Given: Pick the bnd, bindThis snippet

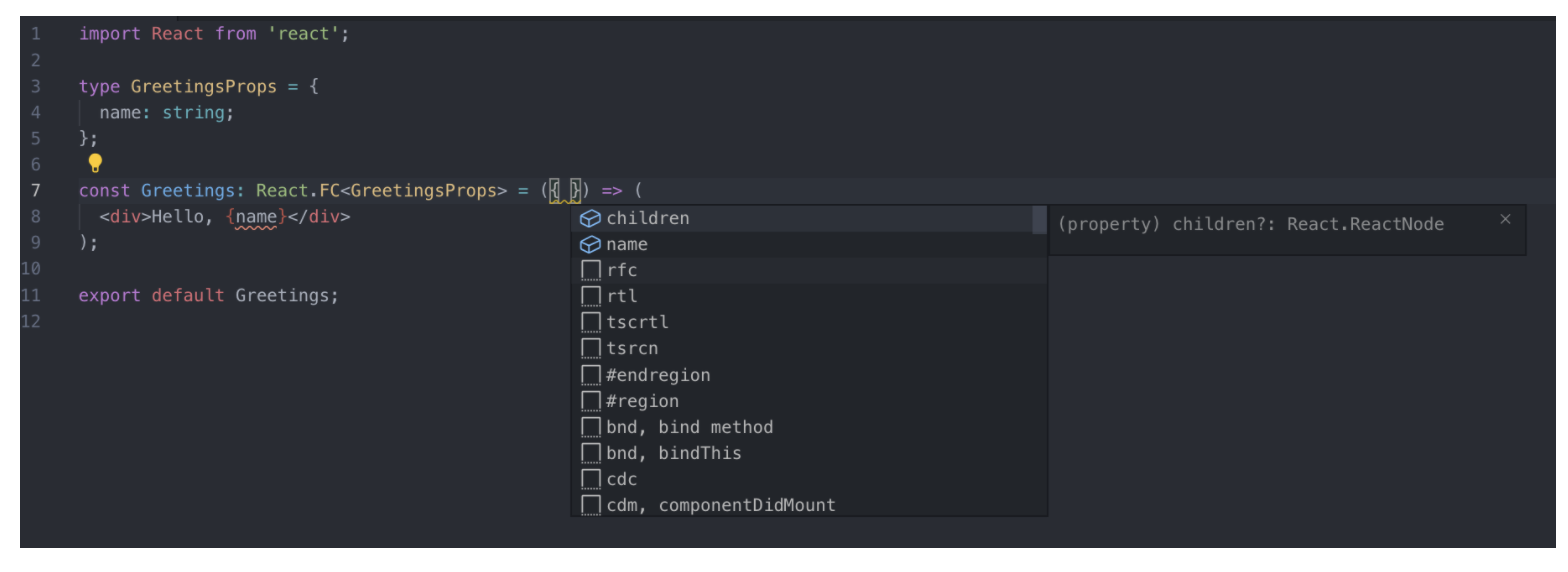Looking at the screenshot, I should pos(808,453).
